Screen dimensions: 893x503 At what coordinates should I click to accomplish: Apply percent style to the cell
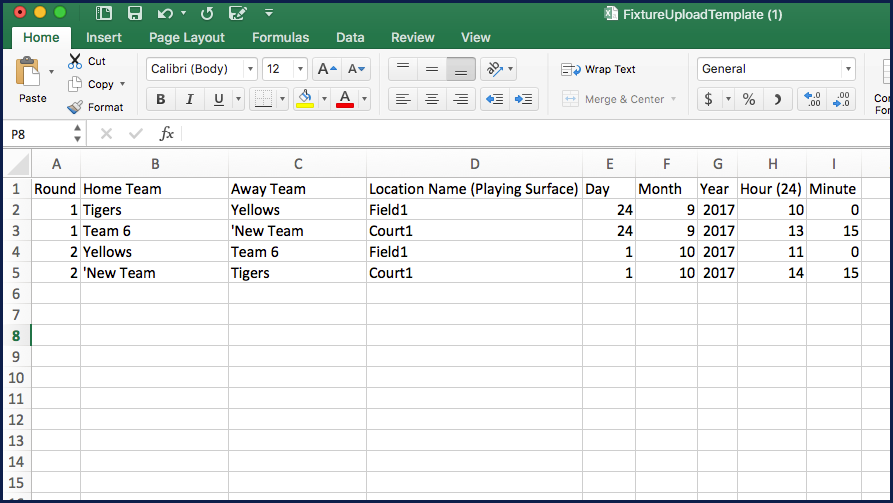748,99
